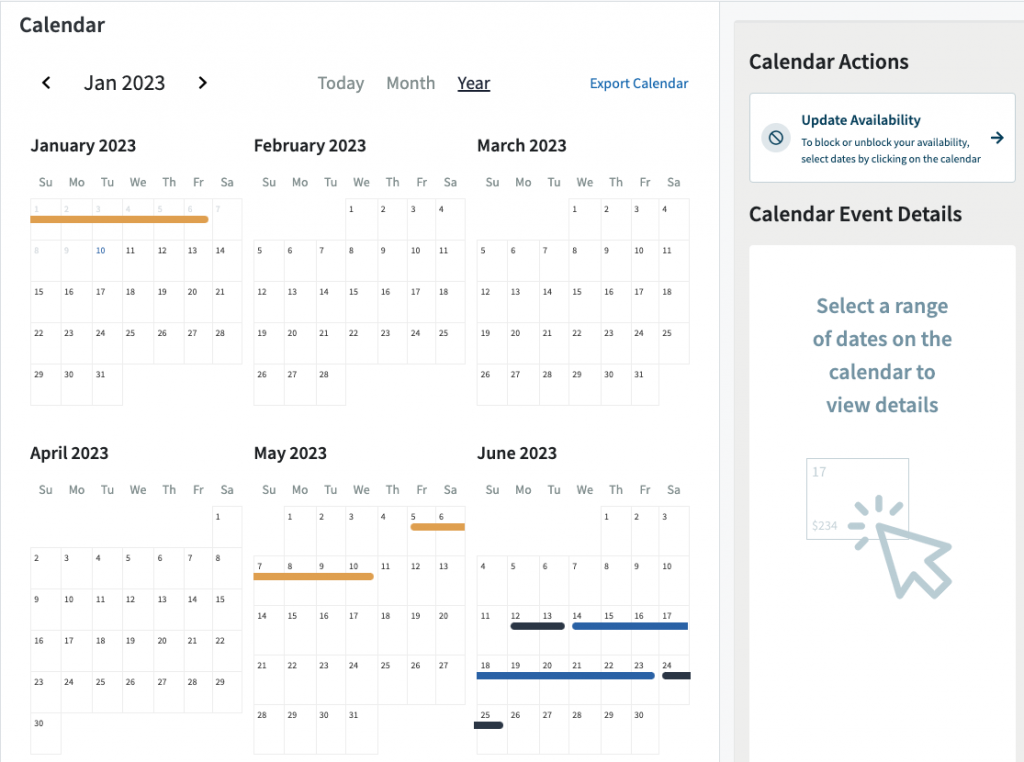Click the block icon in Update Availability
Viewport: 1024px width, 762px height.
click(776, 138)
